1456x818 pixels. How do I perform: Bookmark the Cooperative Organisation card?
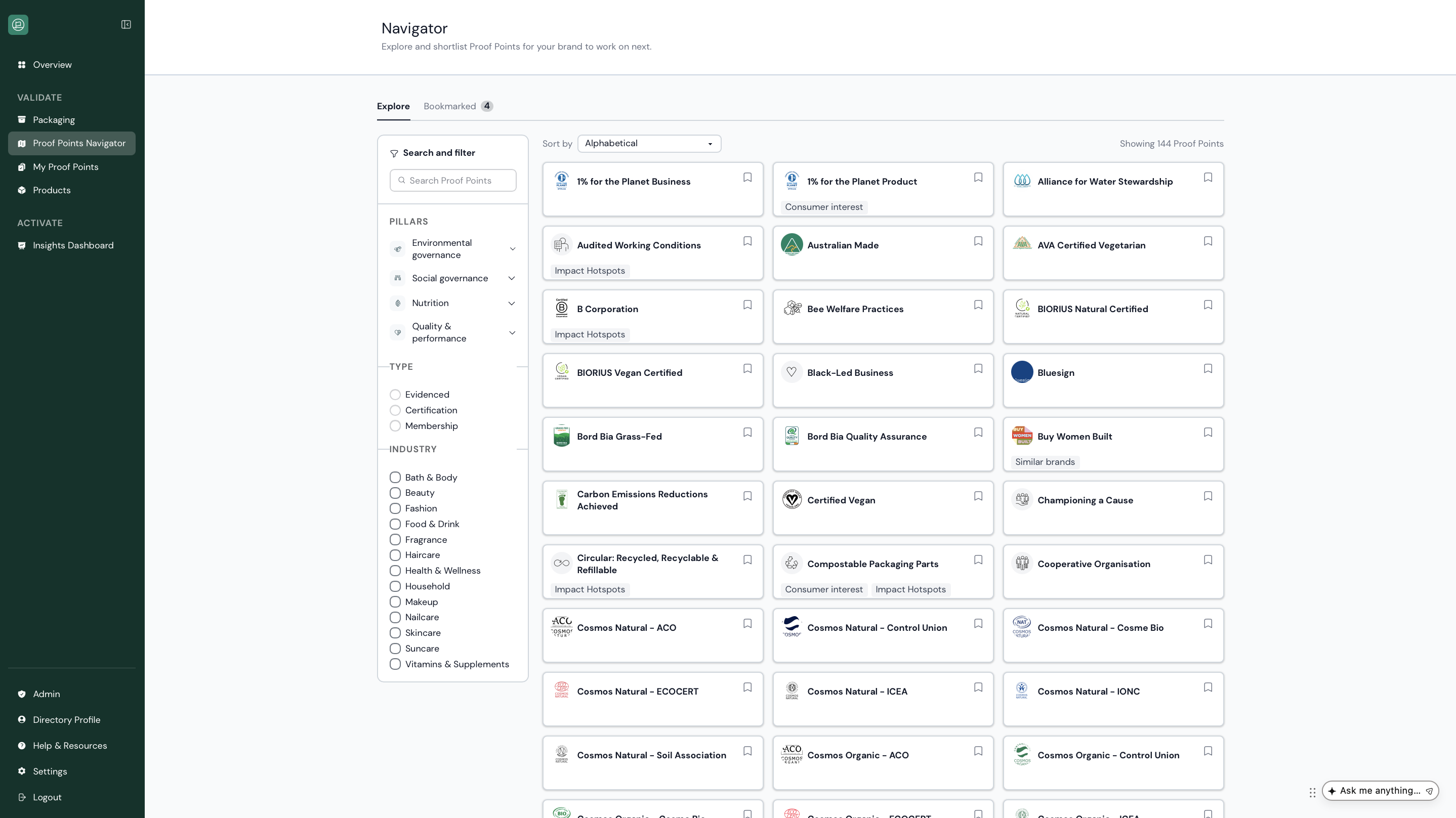tap(1208, 560)
